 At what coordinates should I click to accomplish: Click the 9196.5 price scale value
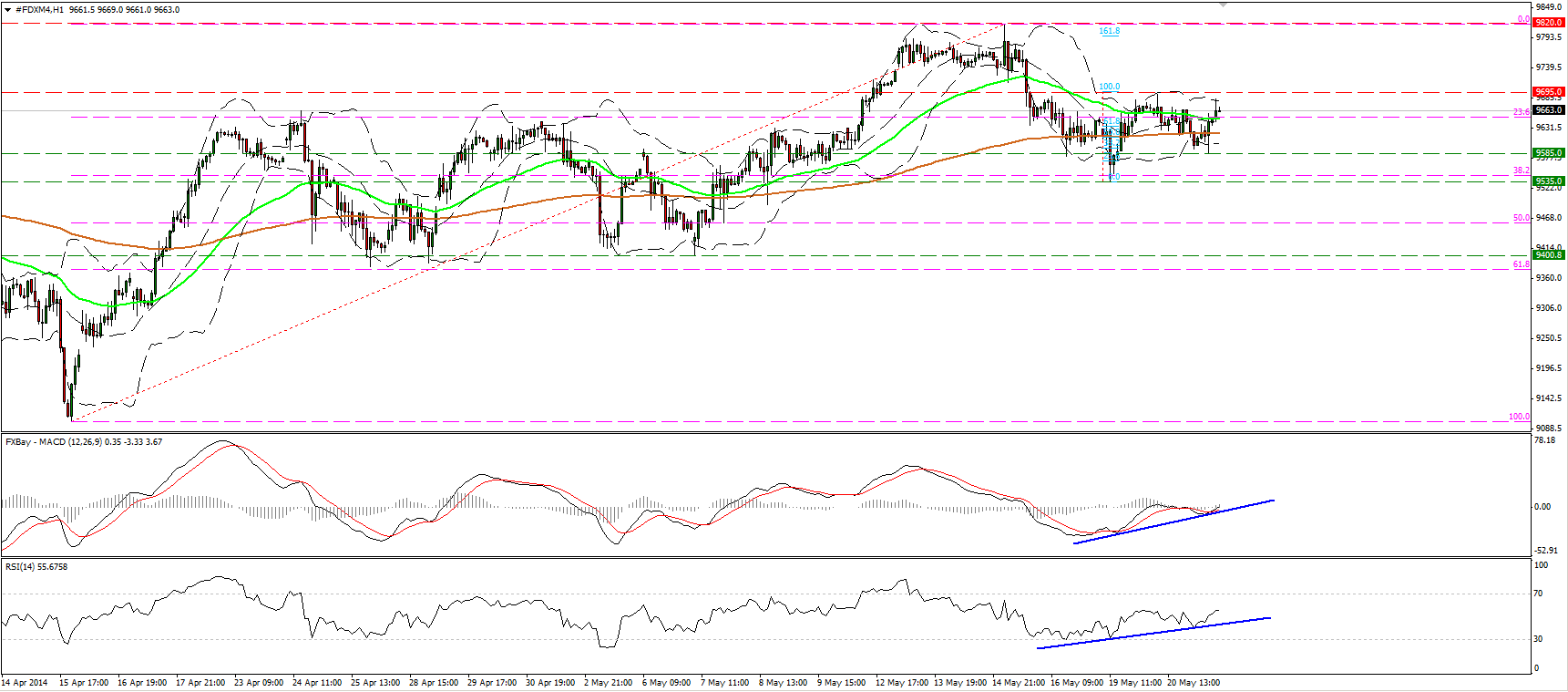tap(1548, 368)
